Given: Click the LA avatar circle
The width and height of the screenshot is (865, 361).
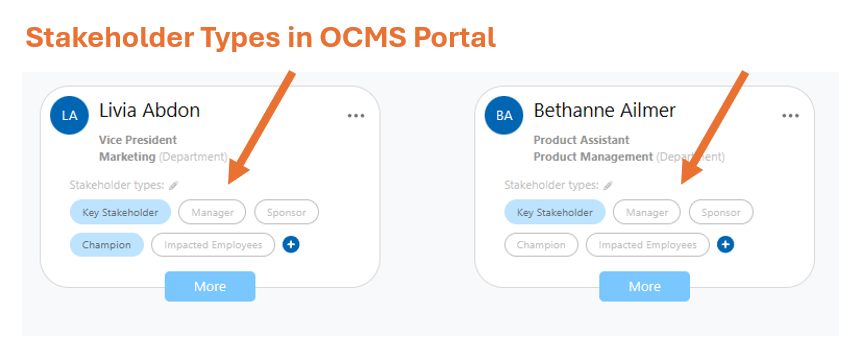Looking at the screenshot, I should (70, 115).
